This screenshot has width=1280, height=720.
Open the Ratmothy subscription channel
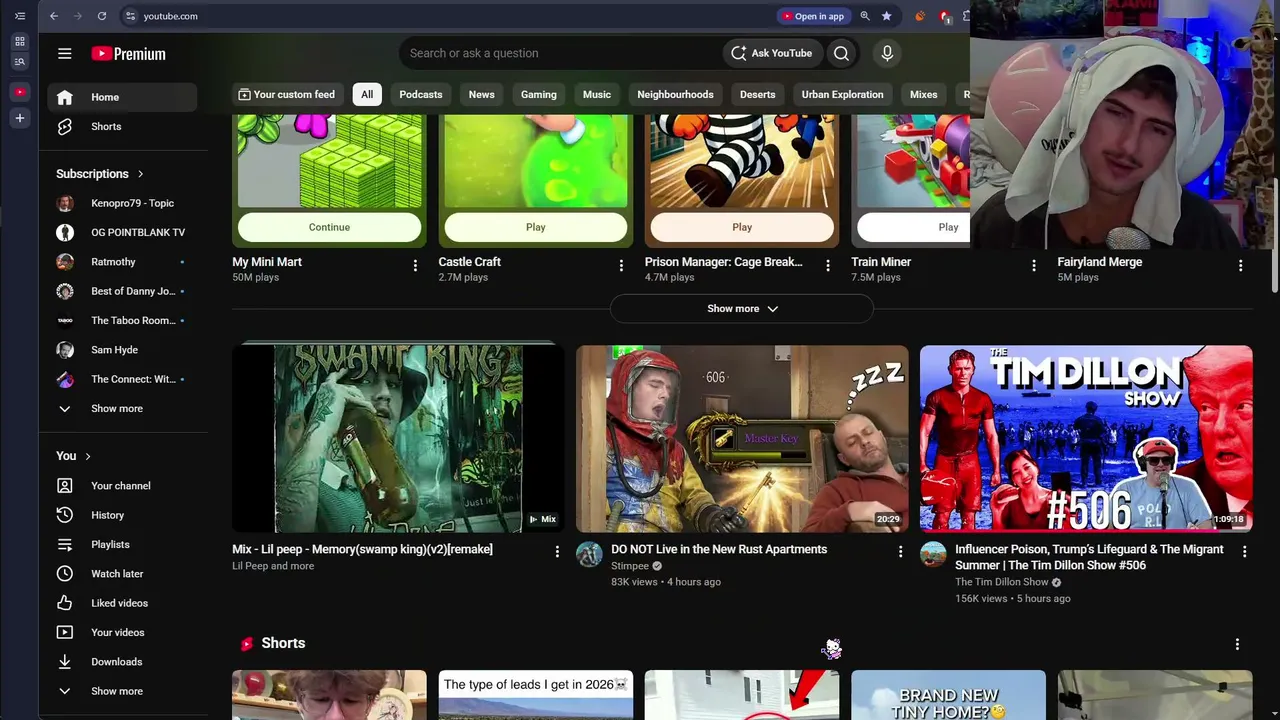[x=122, y=262]
